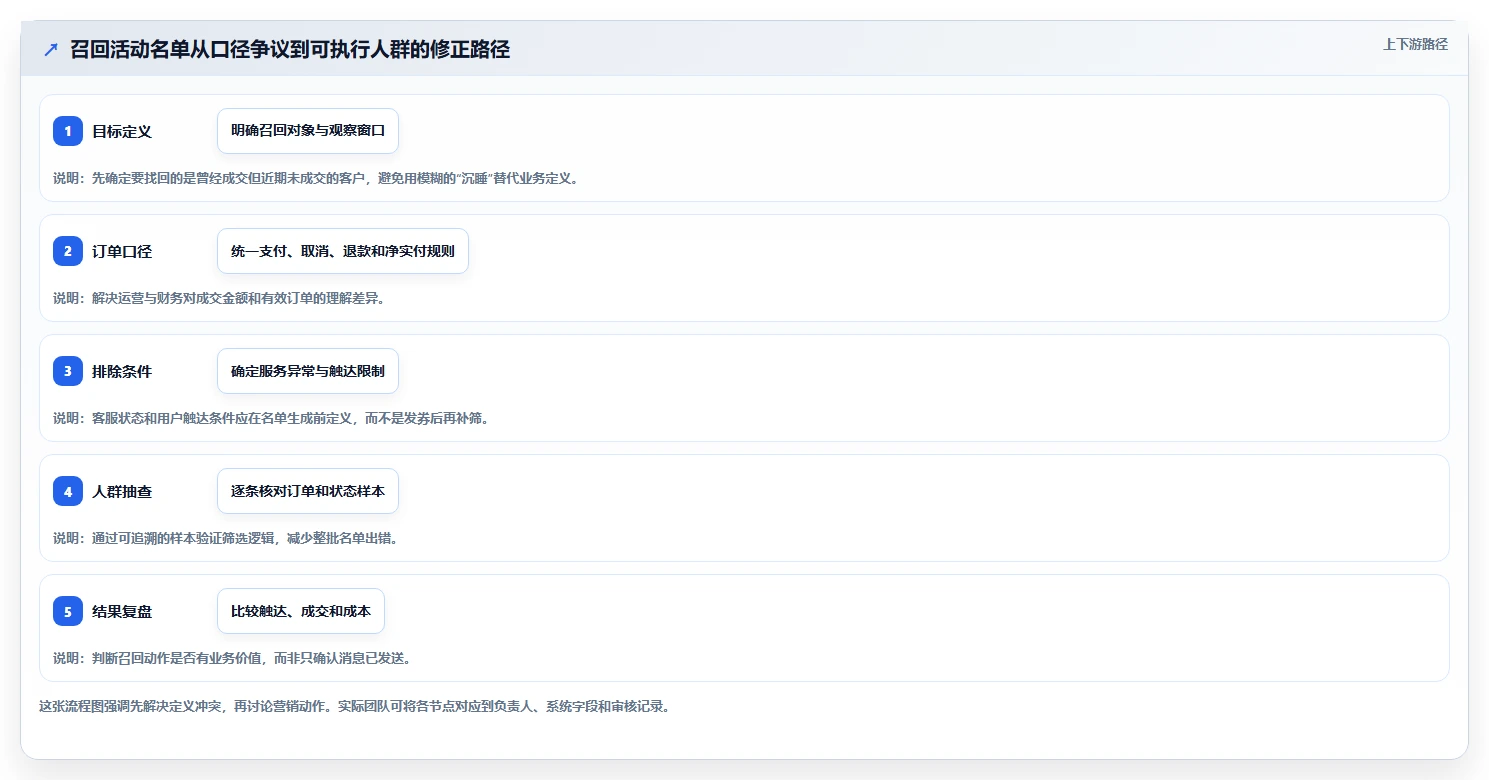The width and height of the screenshot is (1489, 780).
Task: Click the 明确召回对象与观察窗口 chip
Action: click(308, 131)
